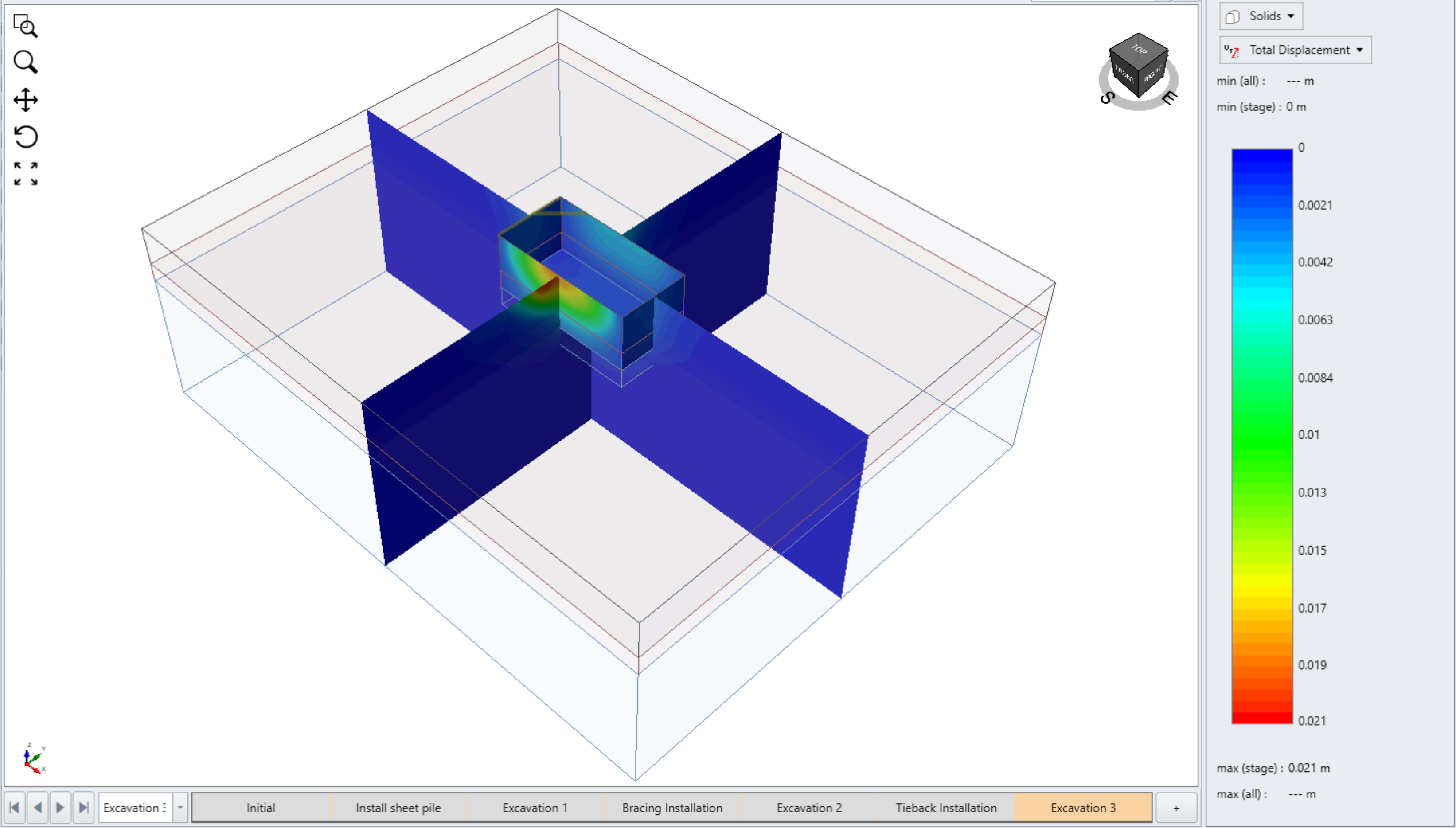Image resolution: width=1456 pixels, height=828 pixels.
Task: Click the 0.01 legend value
Action: pos(1308,434)
